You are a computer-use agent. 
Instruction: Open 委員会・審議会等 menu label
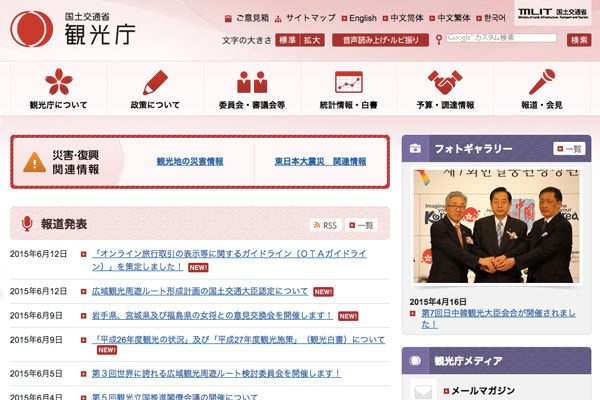pyautogui.click(x=252, y=105)
